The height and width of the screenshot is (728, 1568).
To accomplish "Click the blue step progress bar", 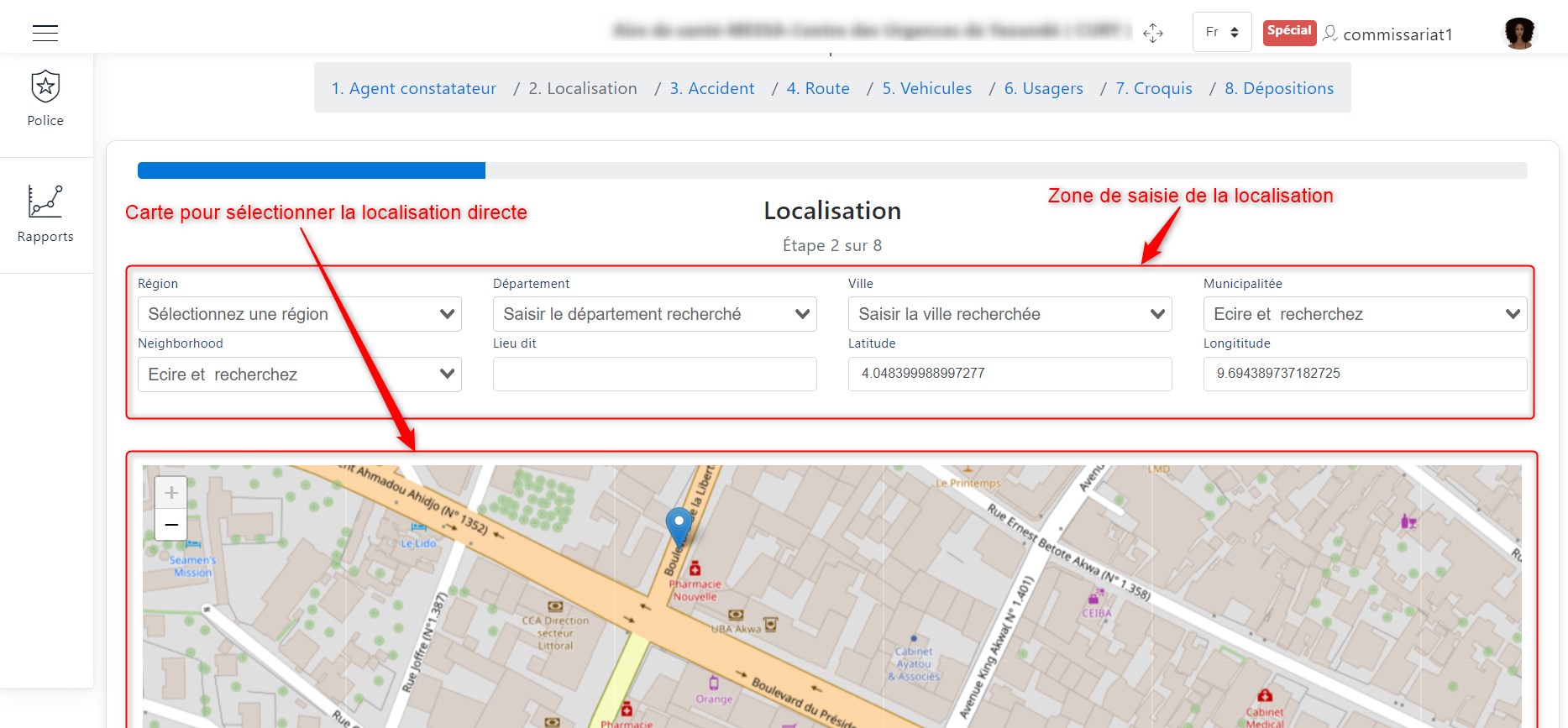I will [x=312, y=170].
